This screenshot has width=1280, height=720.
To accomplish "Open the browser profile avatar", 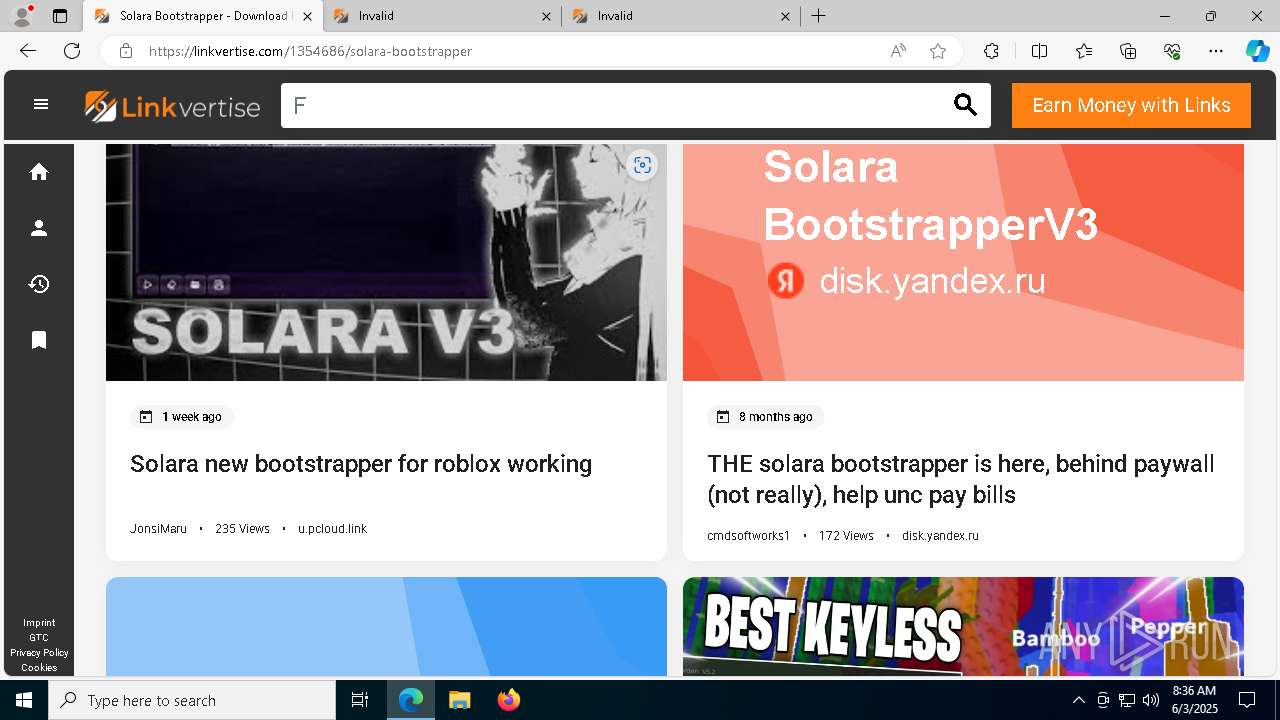I will tap(22, 16).
